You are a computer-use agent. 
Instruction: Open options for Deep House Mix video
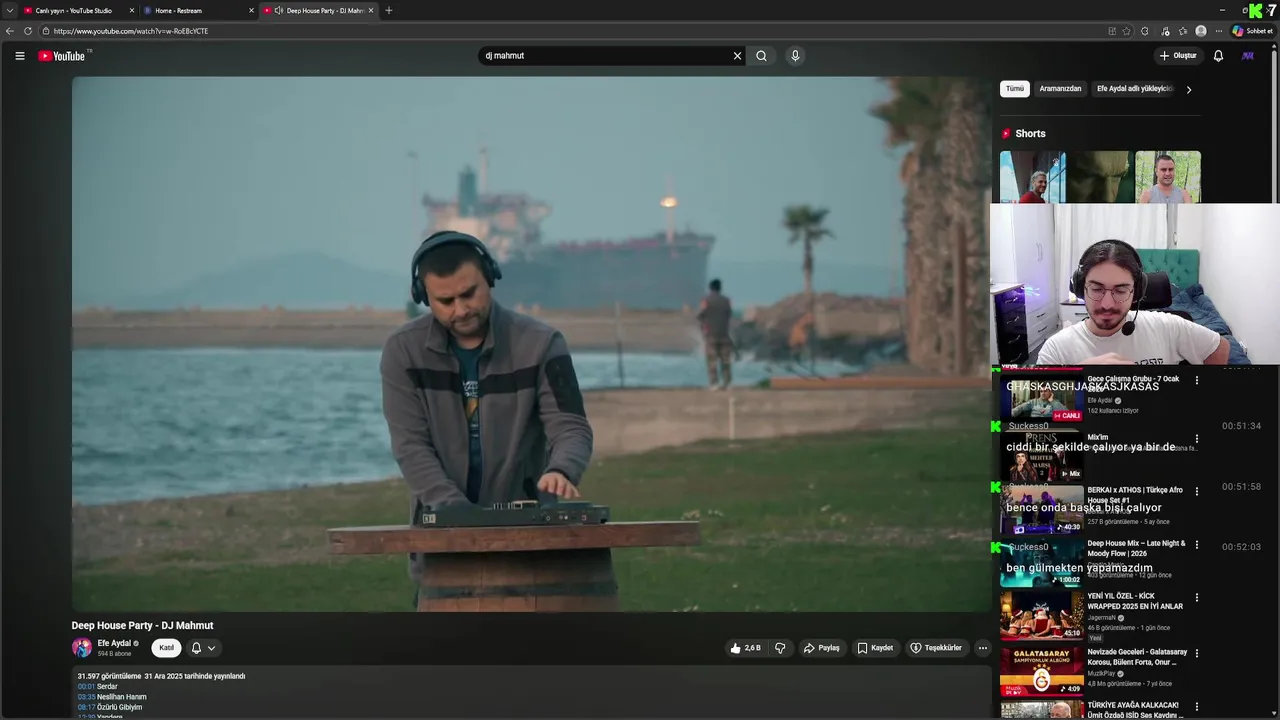click(1196, 545)
